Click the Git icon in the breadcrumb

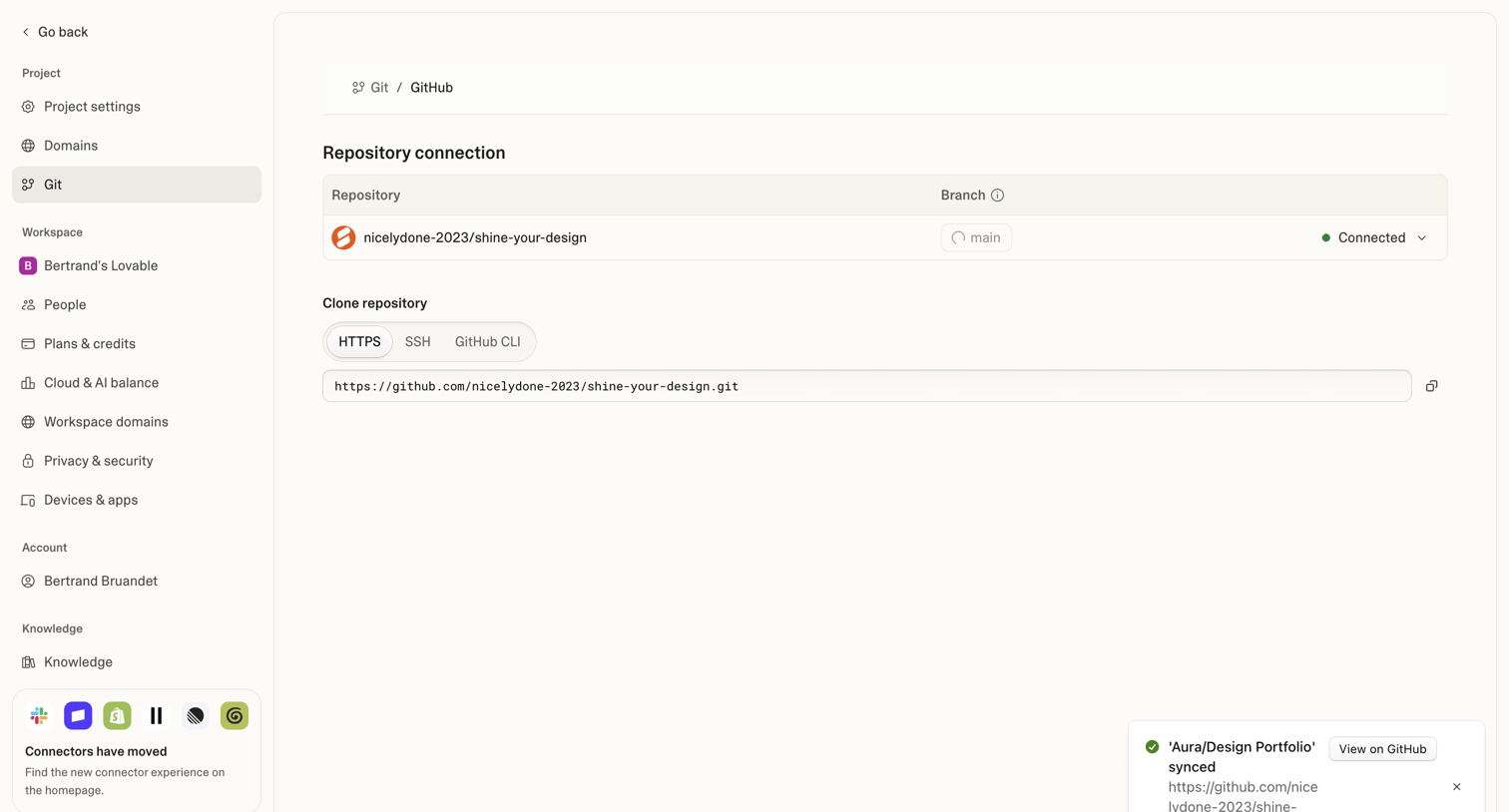click(358, 88)
